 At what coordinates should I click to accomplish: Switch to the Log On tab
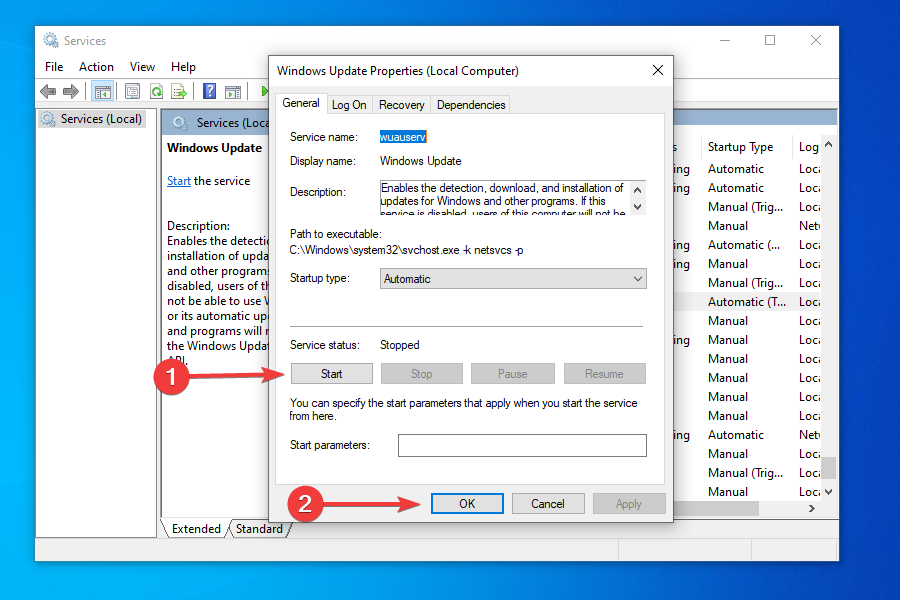click(349, 103)
